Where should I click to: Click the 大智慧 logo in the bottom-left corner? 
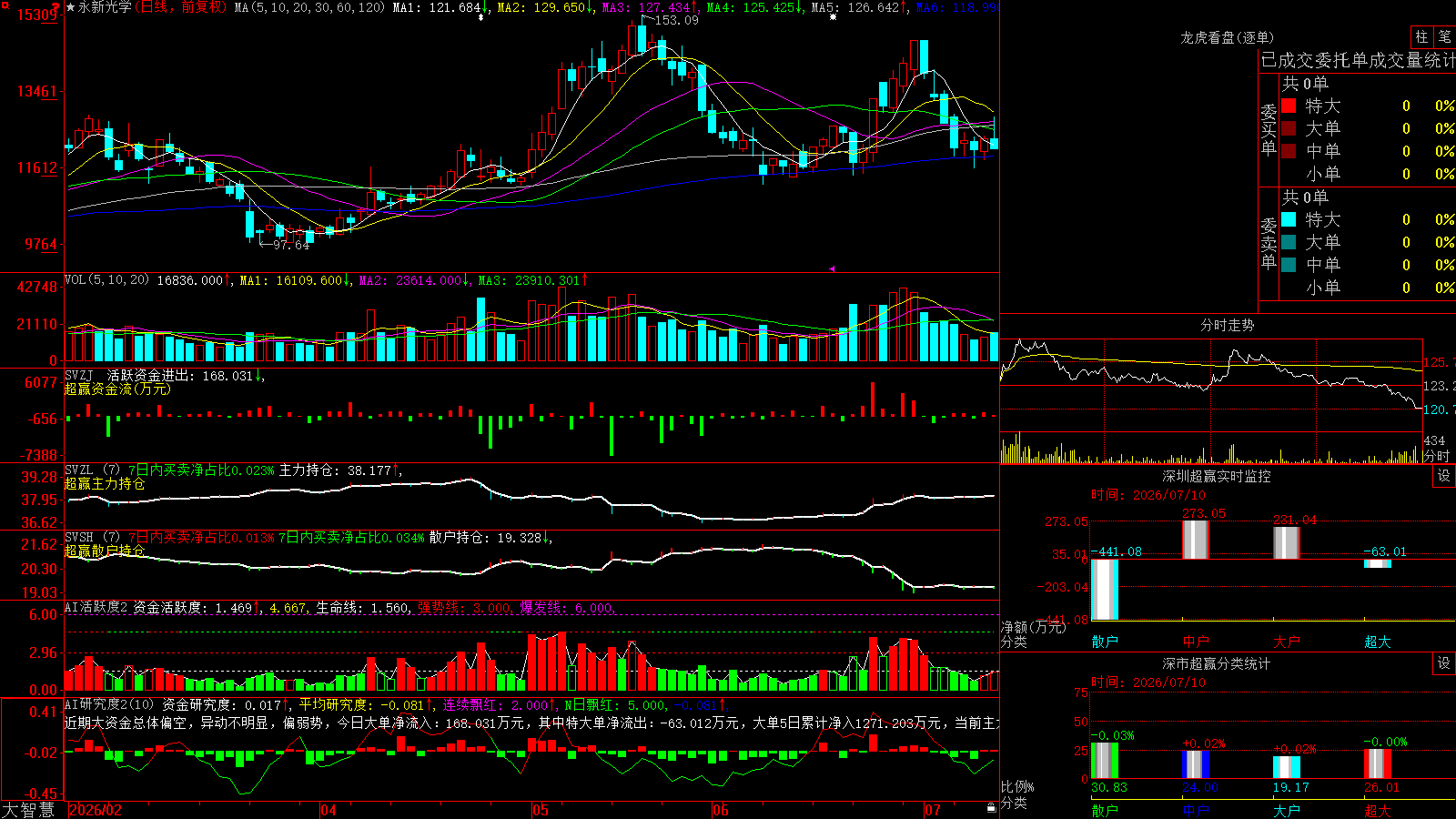28,810
